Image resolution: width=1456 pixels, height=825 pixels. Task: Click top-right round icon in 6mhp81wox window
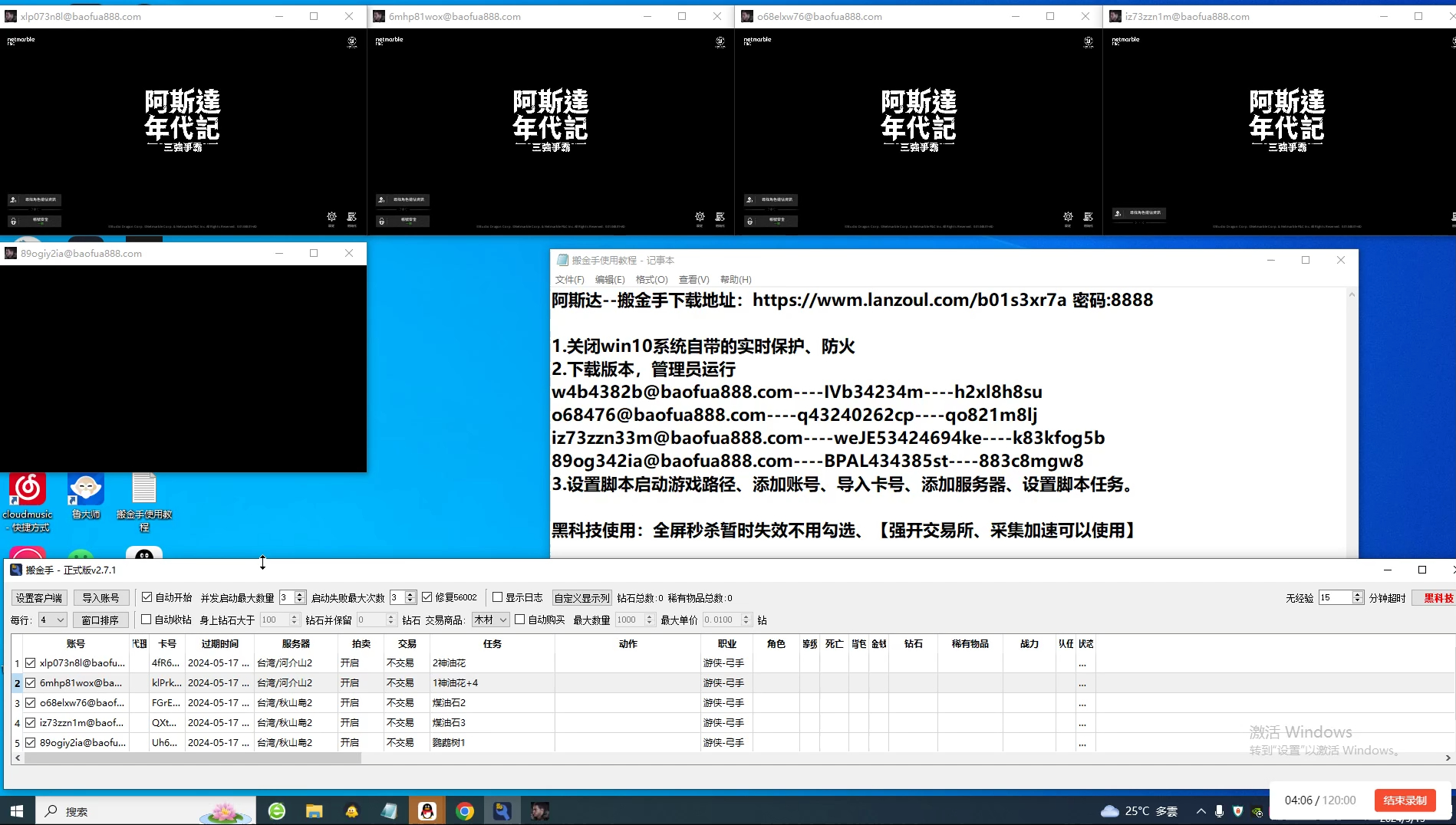click(x=720, y=41)
